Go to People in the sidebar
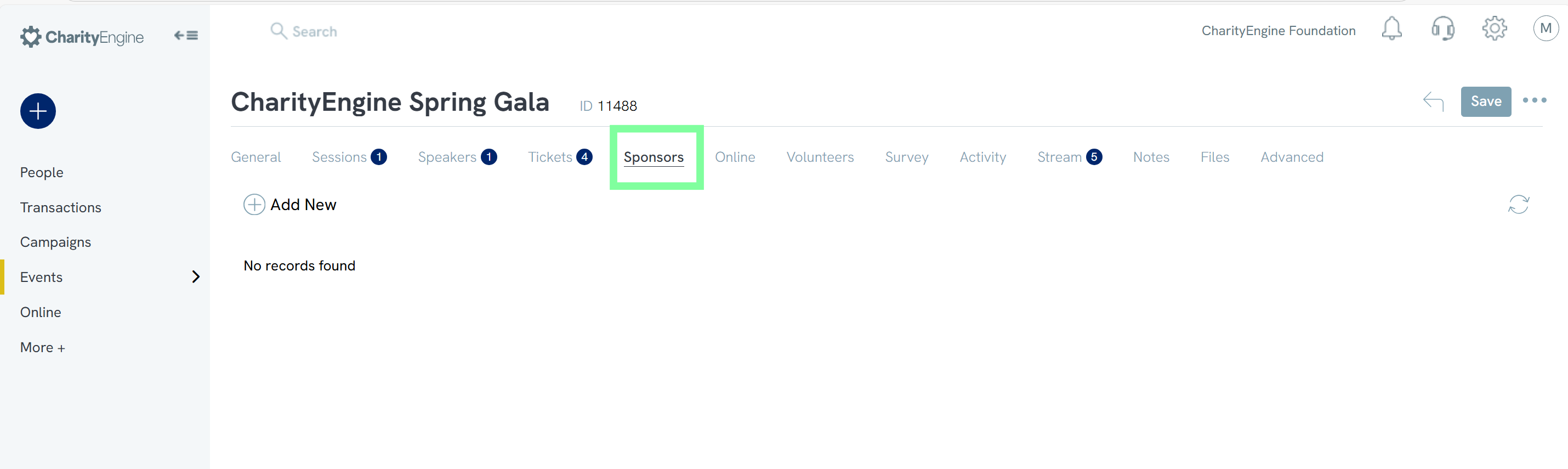Screen dimensions: 1568x469 click(41, 172)
